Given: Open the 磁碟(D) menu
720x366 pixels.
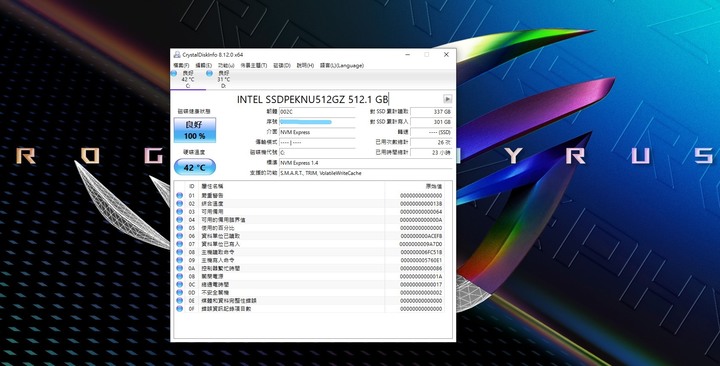Looking at the screenshot, I should tap(282, 66).
